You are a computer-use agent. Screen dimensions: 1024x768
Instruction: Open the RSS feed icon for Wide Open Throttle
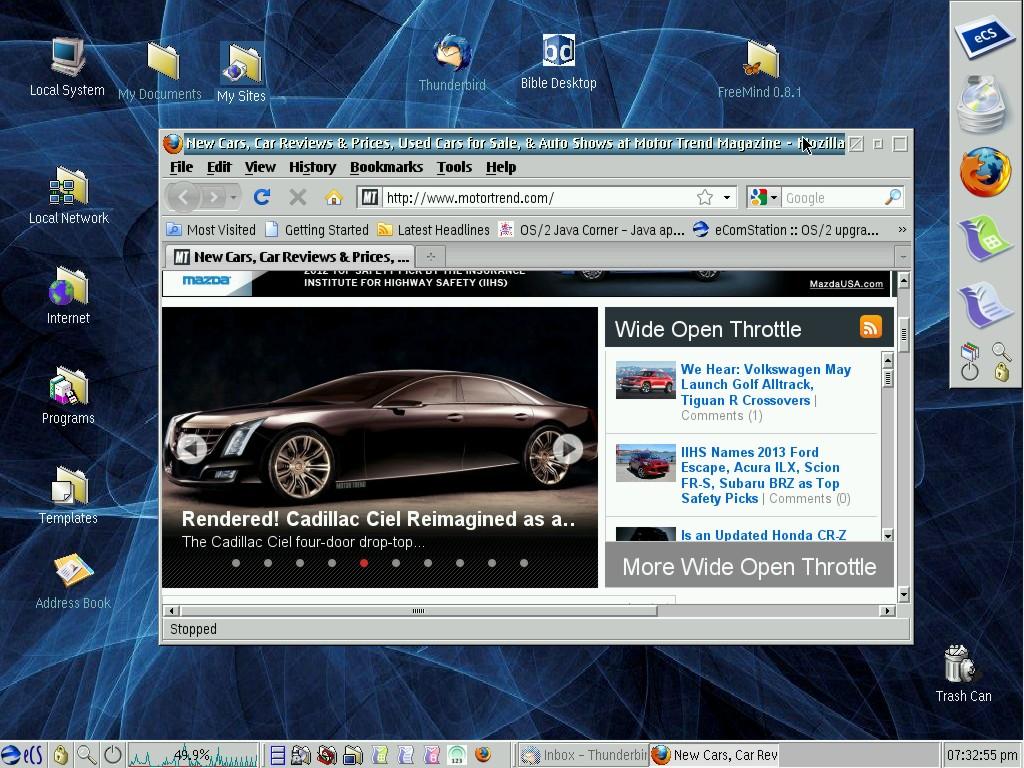[x=871, y=327]
